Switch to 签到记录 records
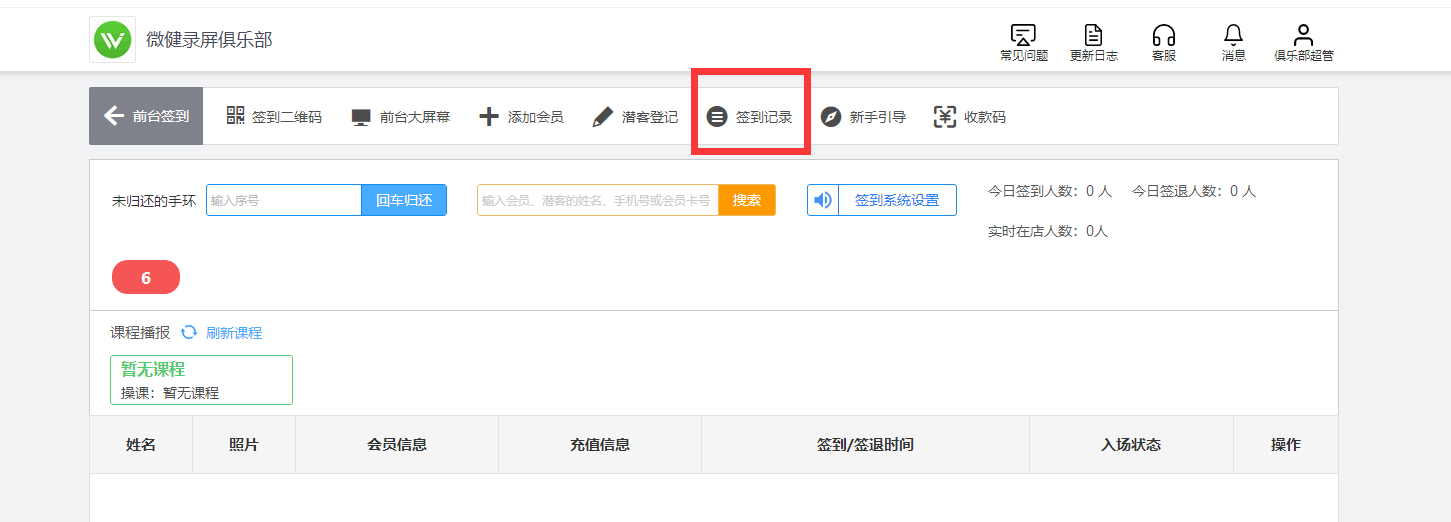Screen dimensions: 1451x522 [x=750, y=117]
